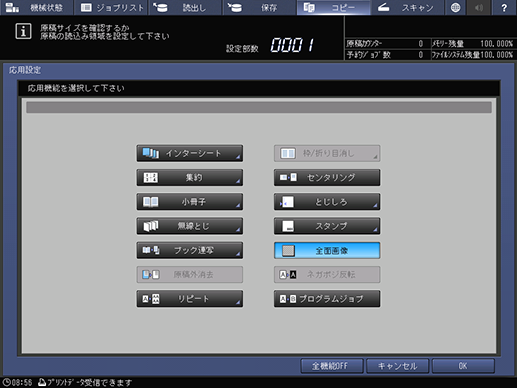The image size is (517, 388).
Task: Click the 原稿カウンター counter value
Action: (421, 44)
